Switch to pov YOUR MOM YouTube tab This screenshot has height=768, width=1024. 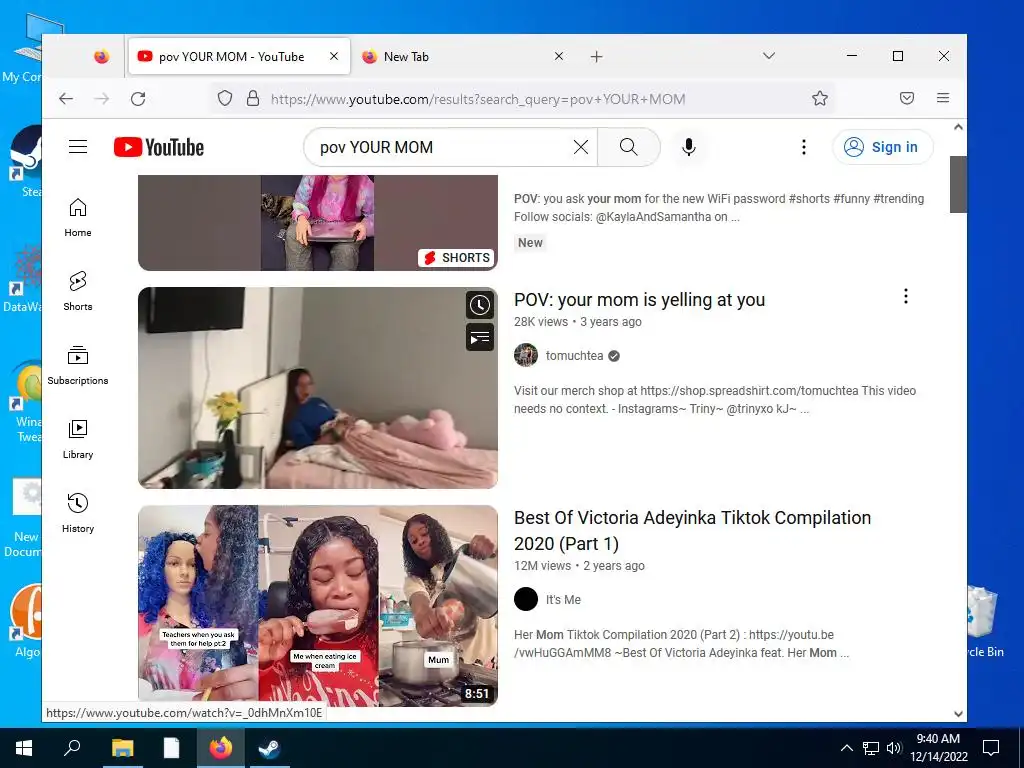coord(239,57)
